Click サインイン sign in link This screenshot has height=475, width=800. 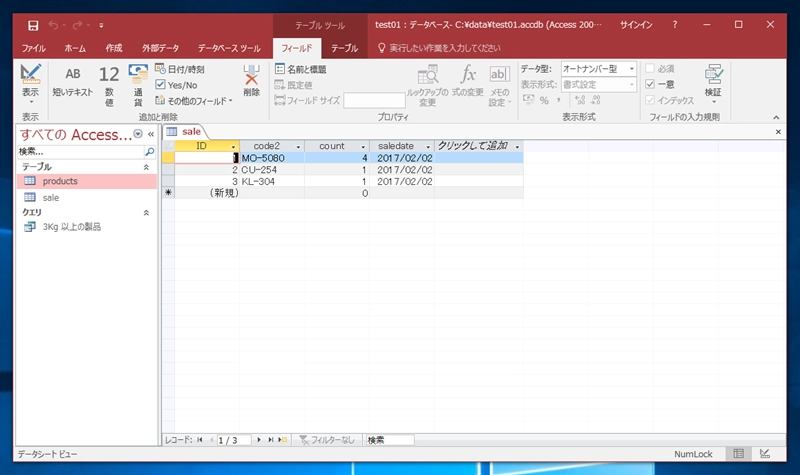coord(636,24)
